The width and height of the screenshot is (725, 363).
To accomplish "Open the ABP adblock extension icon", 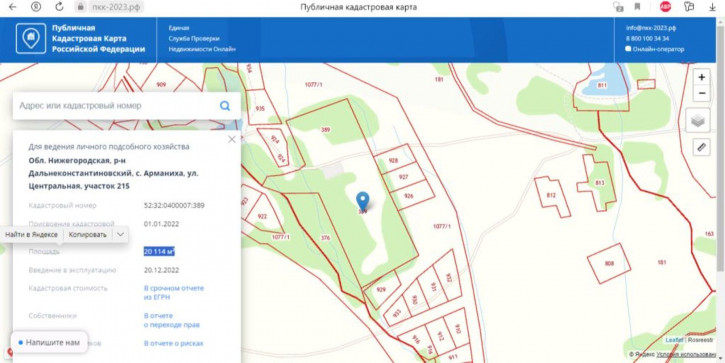I will [x=665, y=6].
